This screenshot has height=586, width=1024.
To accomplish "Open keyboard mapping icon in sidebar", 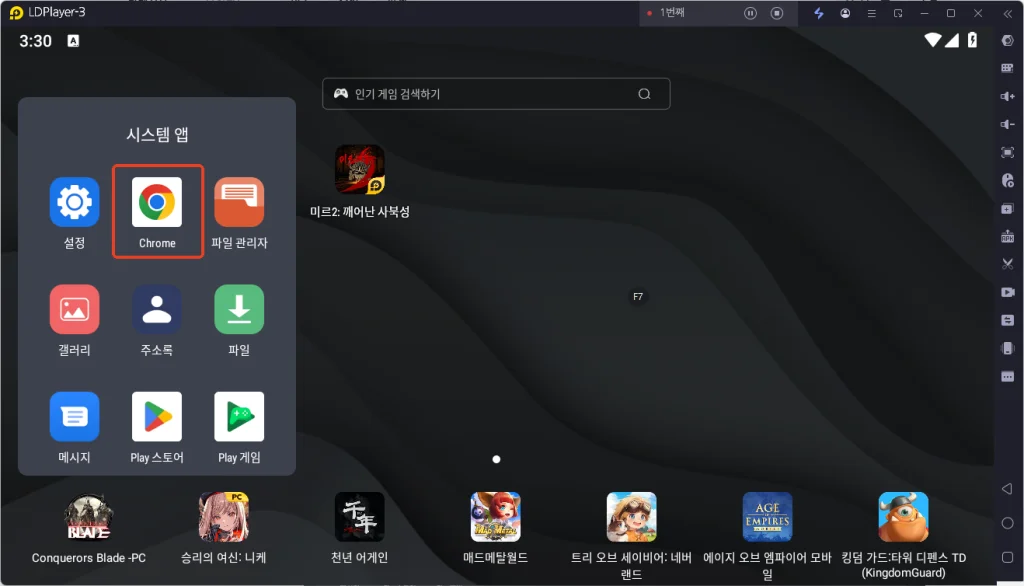I will tap(1008, 68).
